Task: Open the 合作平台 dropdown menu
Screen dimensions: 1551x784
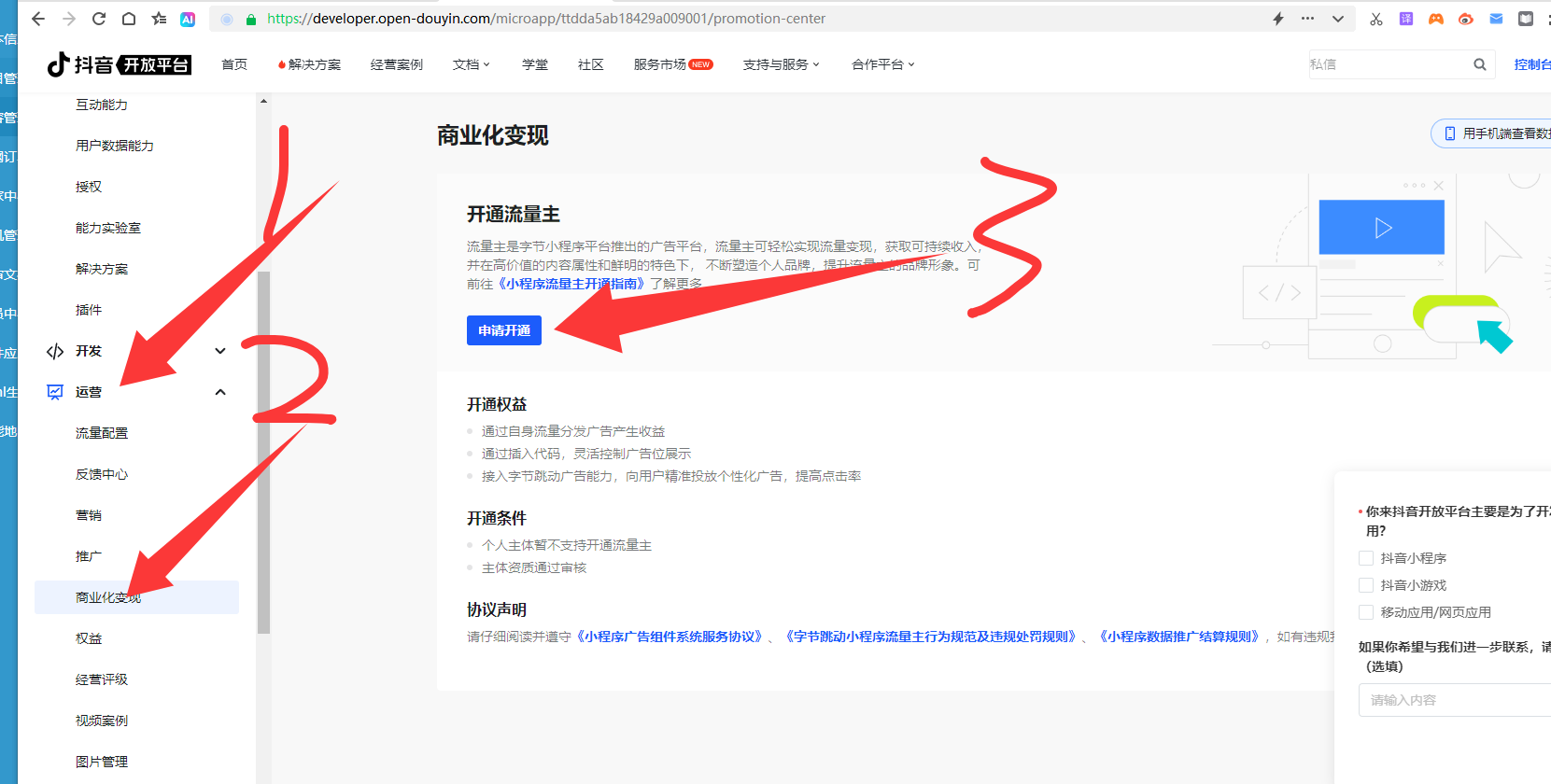Action: tap(883, 64)
